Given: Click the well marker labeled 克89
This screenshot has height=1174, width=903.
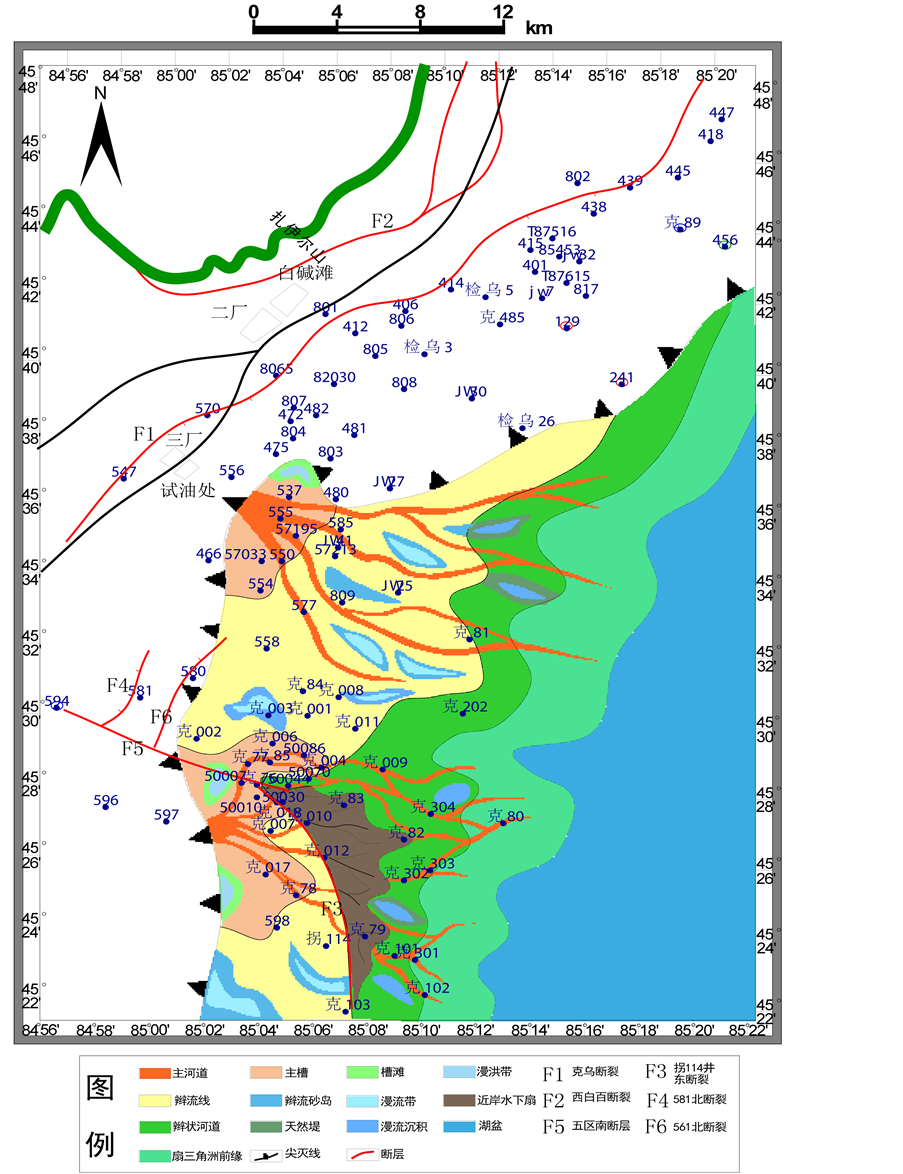Looking at the screenshot, I should (x=680, y=229).
